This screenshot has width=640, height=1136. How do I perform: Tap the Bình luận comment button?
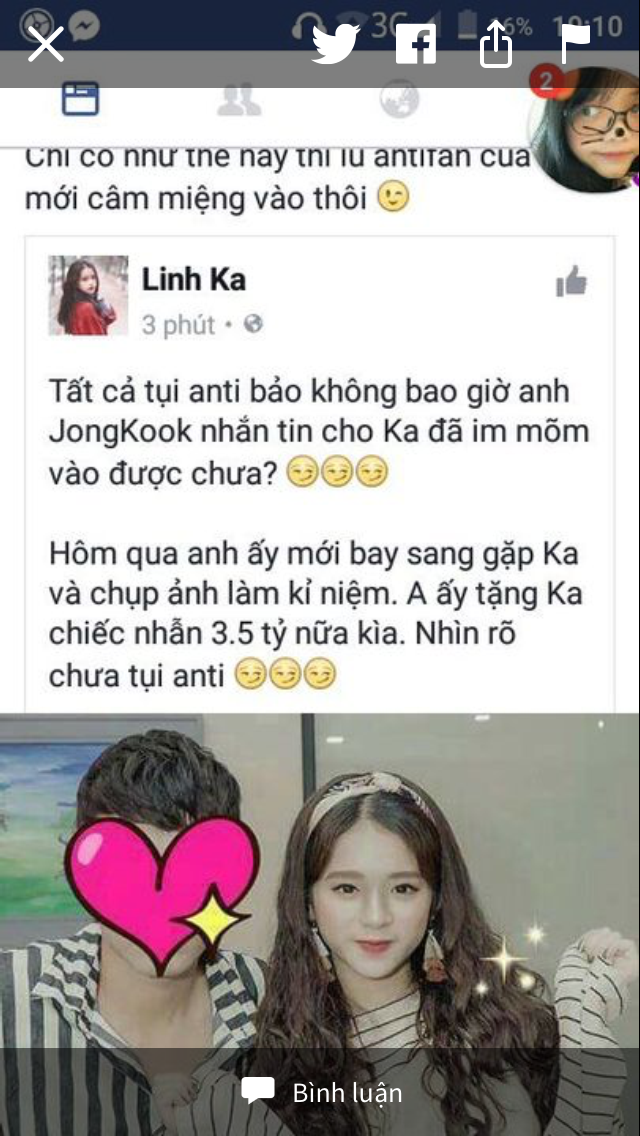(320, 1092)
